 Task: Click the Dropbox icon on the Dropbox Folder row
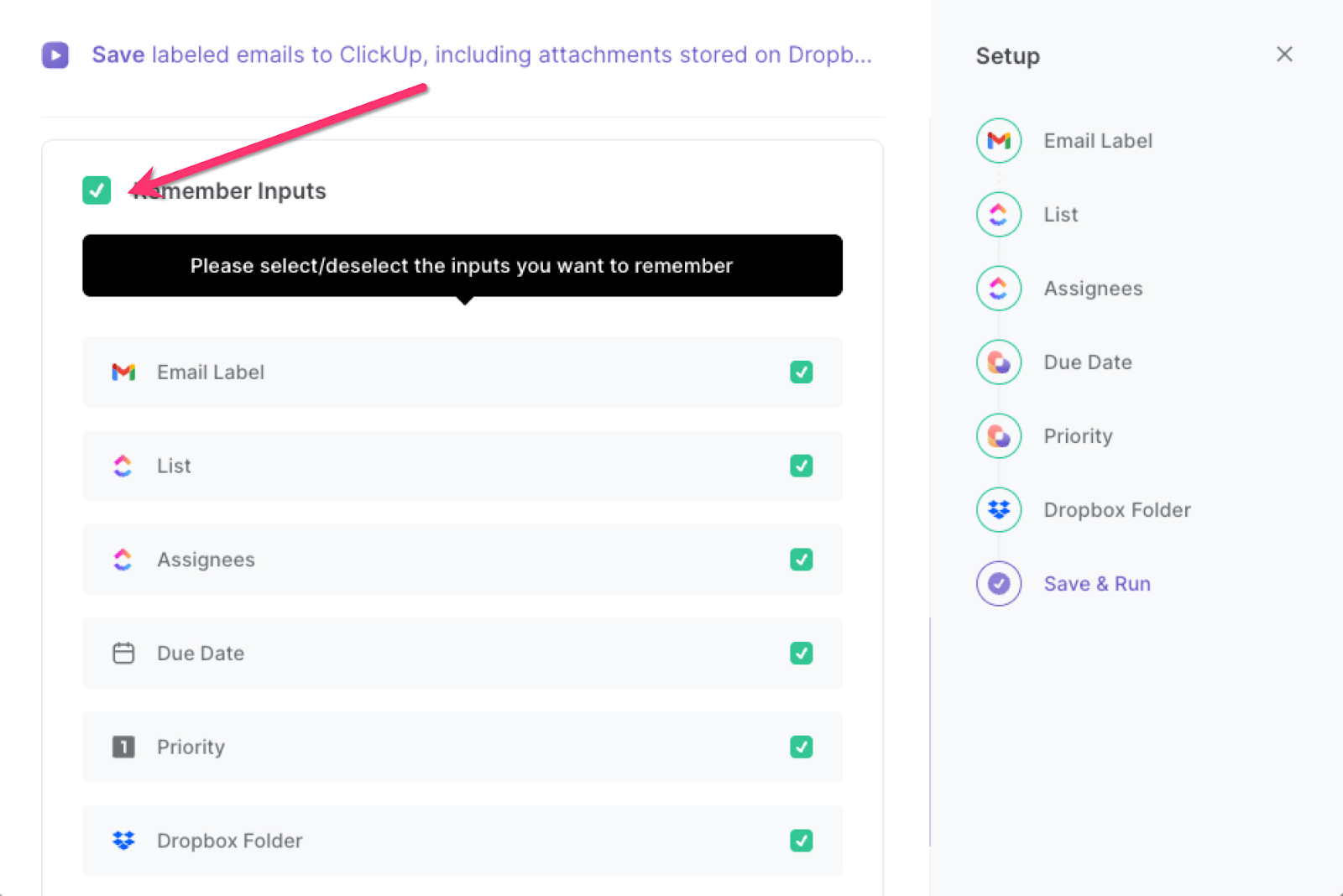pyautogui.click(x=123, y=841)
